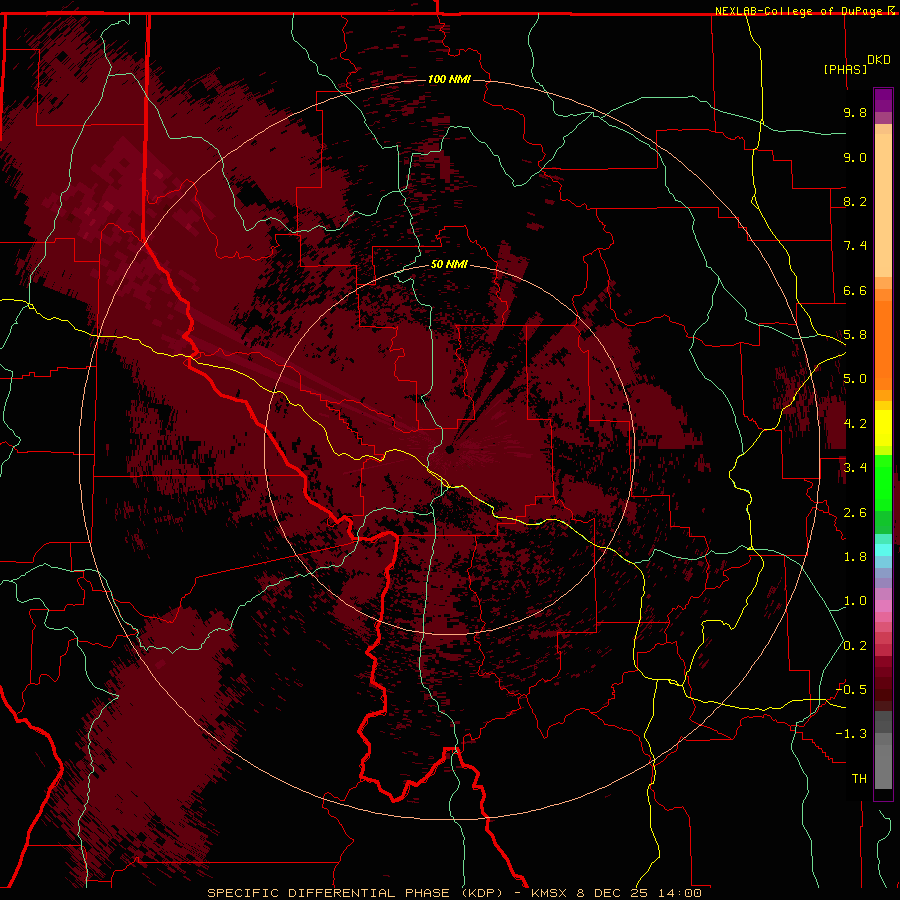Click the 3.4 value on the color scale
The width and height of the screenshot is (900, 900).
click(855, 468)
